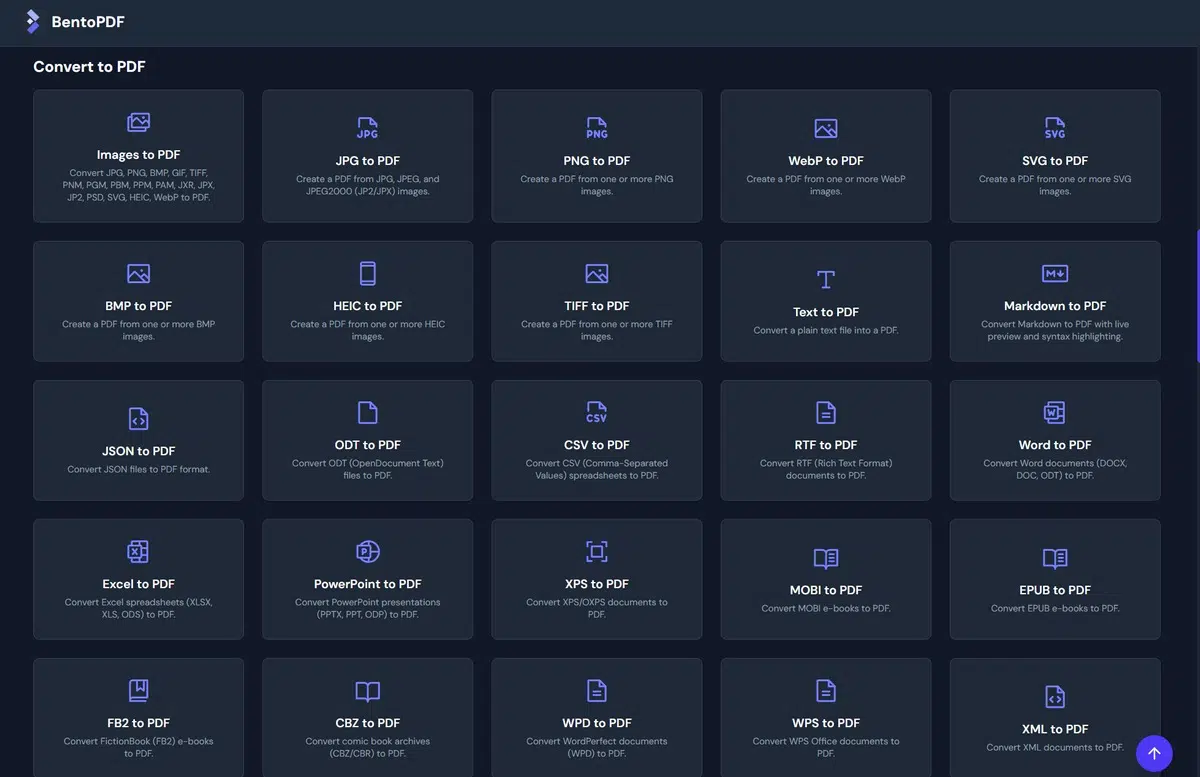1200x777 pixels.
Task: Select the SVG file icon
Action: [x=1055, y=128]
